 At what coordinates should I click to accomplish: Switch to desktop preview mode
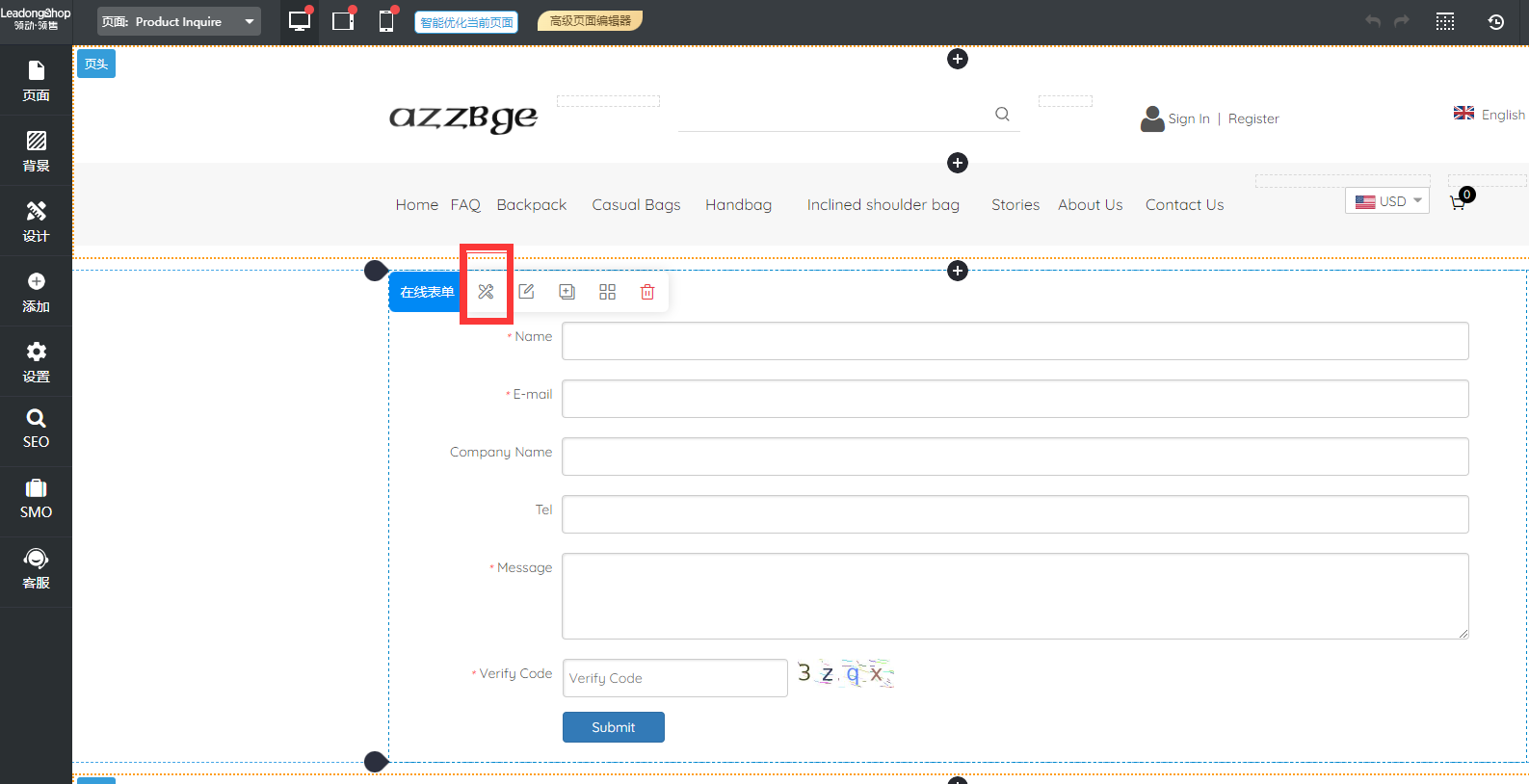click(x=300, y=21)
